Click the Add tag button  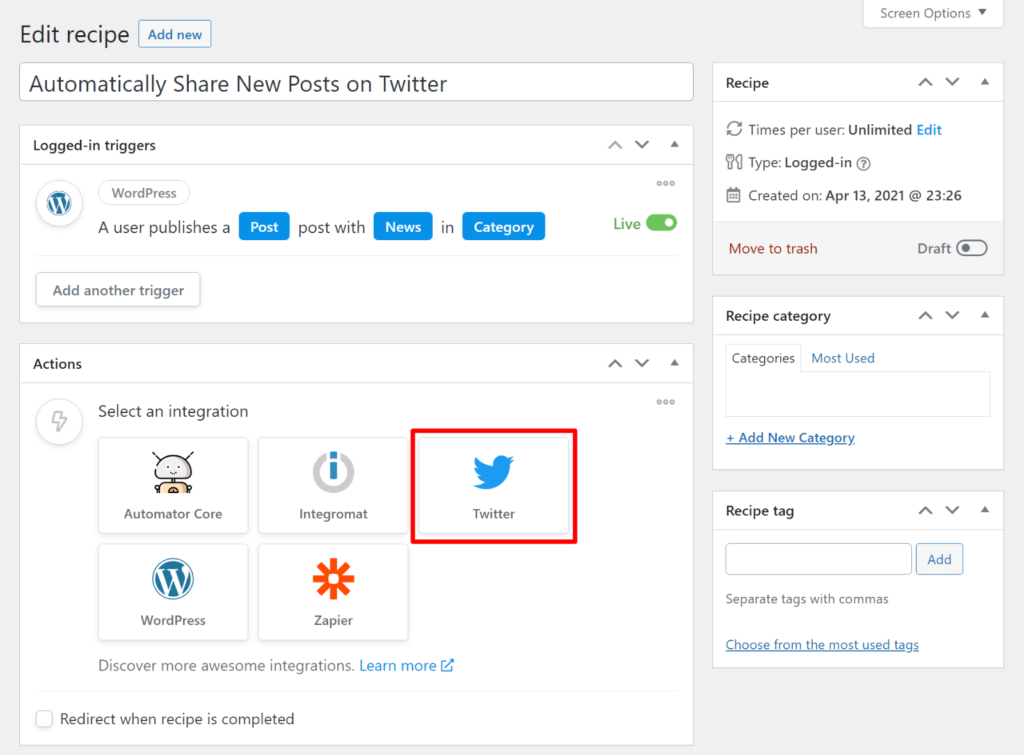939,559
